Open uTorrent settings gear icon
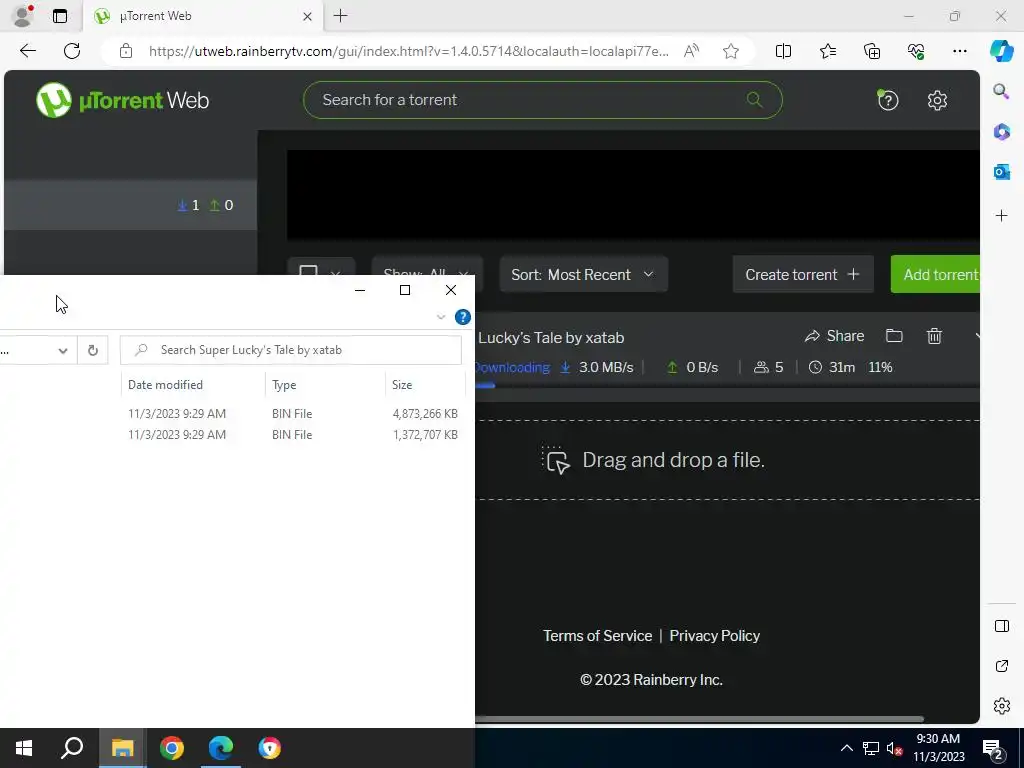The height and width of the screenshot is (768, 1024). tap(937, 100)
